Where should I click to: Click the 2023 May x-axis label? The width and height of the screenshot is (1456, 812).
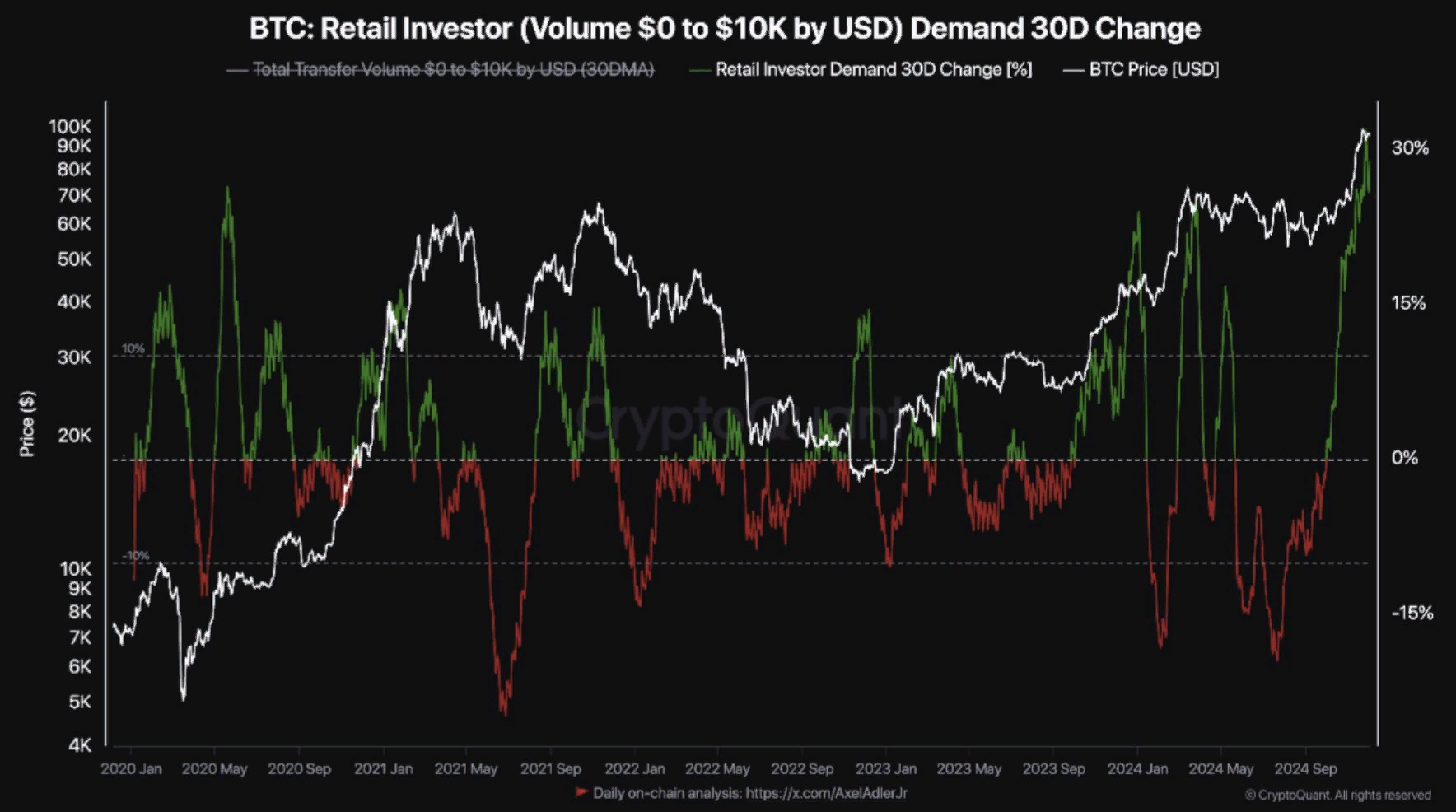(969, 768)
